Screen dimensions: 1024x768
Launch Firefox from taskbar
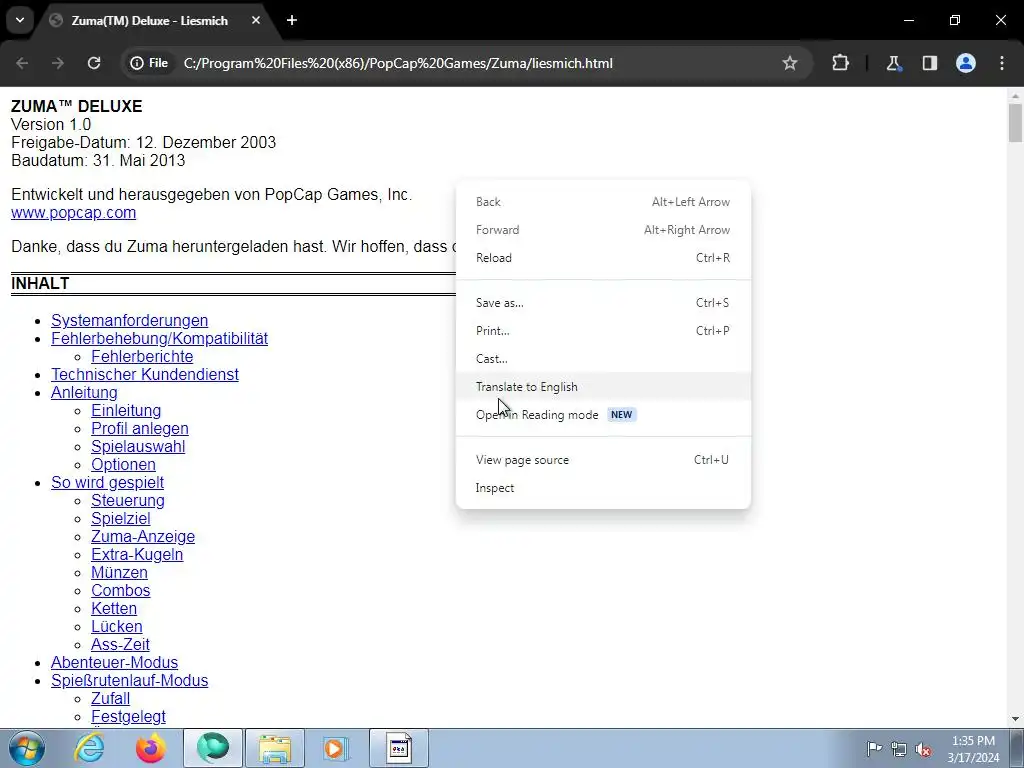pyautogui.click(x=150, y=748)
